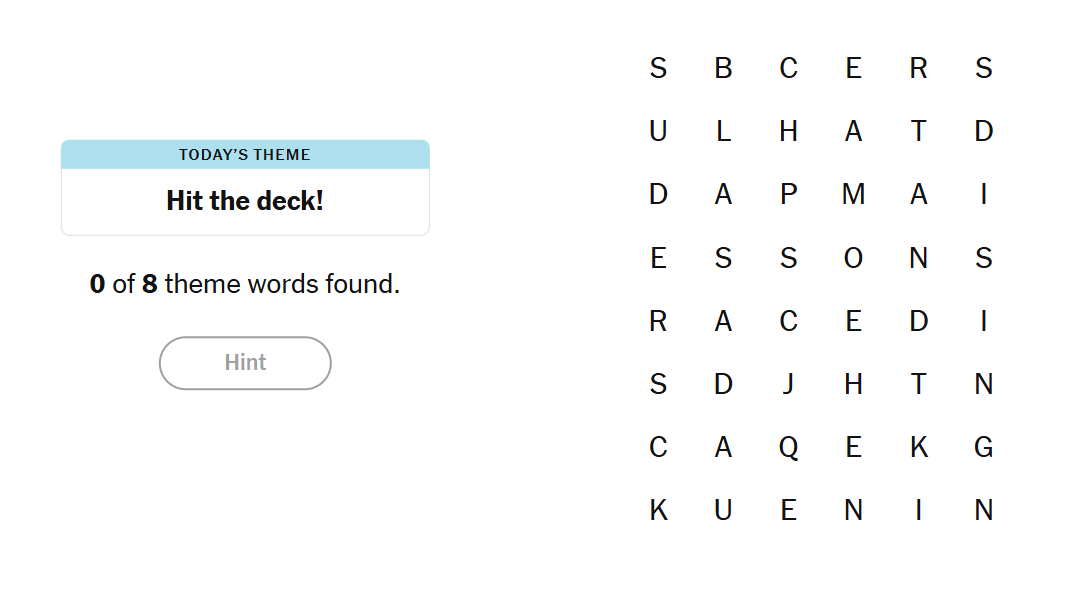Select the letter O in the grid
Viewport: 1076px width, 612px height.
click(x=853, y=258)
